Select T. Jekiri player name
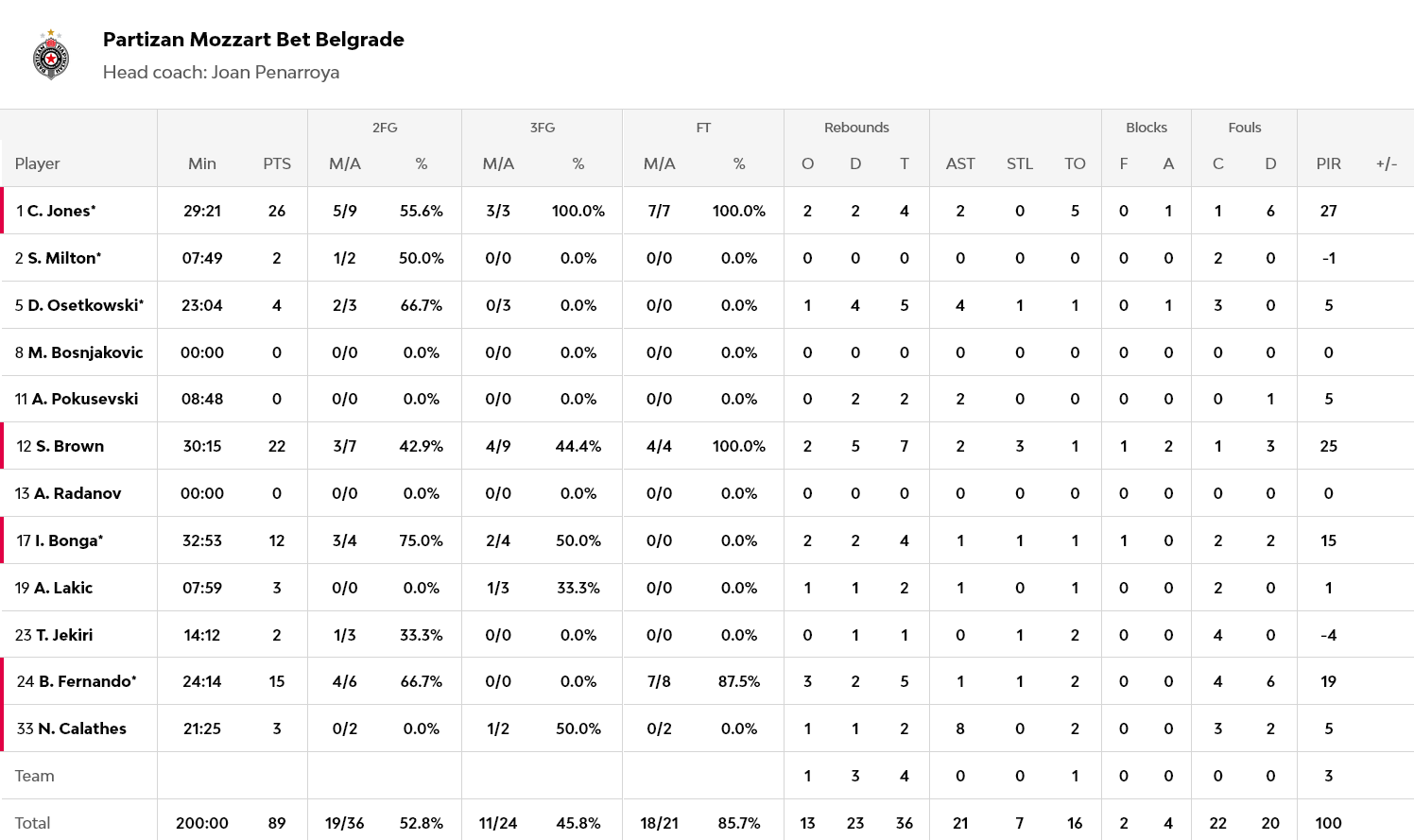This screenshot has height=840, width=1414. point(63,635)
